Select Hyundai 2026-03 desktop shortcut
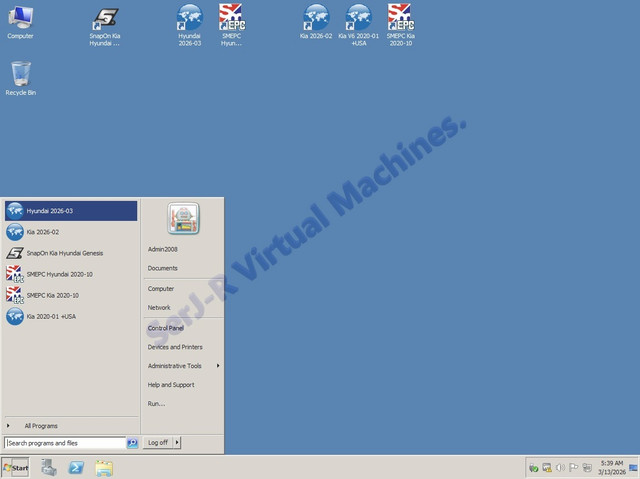Viewport: 640px width, 479px height. [190, 25]
